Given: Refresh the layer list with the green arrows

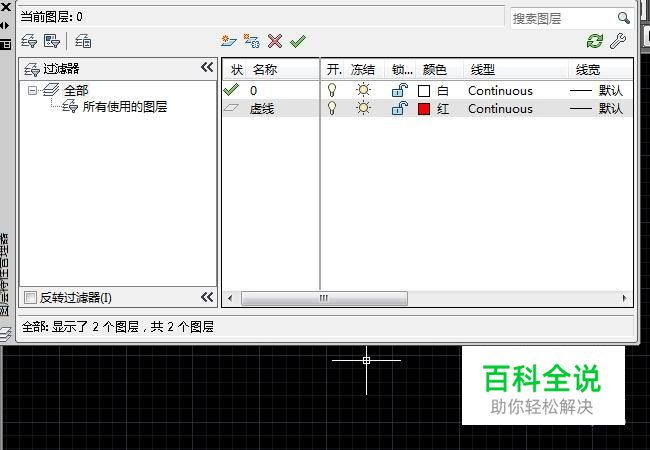Looking at the screenshot, I should coord(595,41).
